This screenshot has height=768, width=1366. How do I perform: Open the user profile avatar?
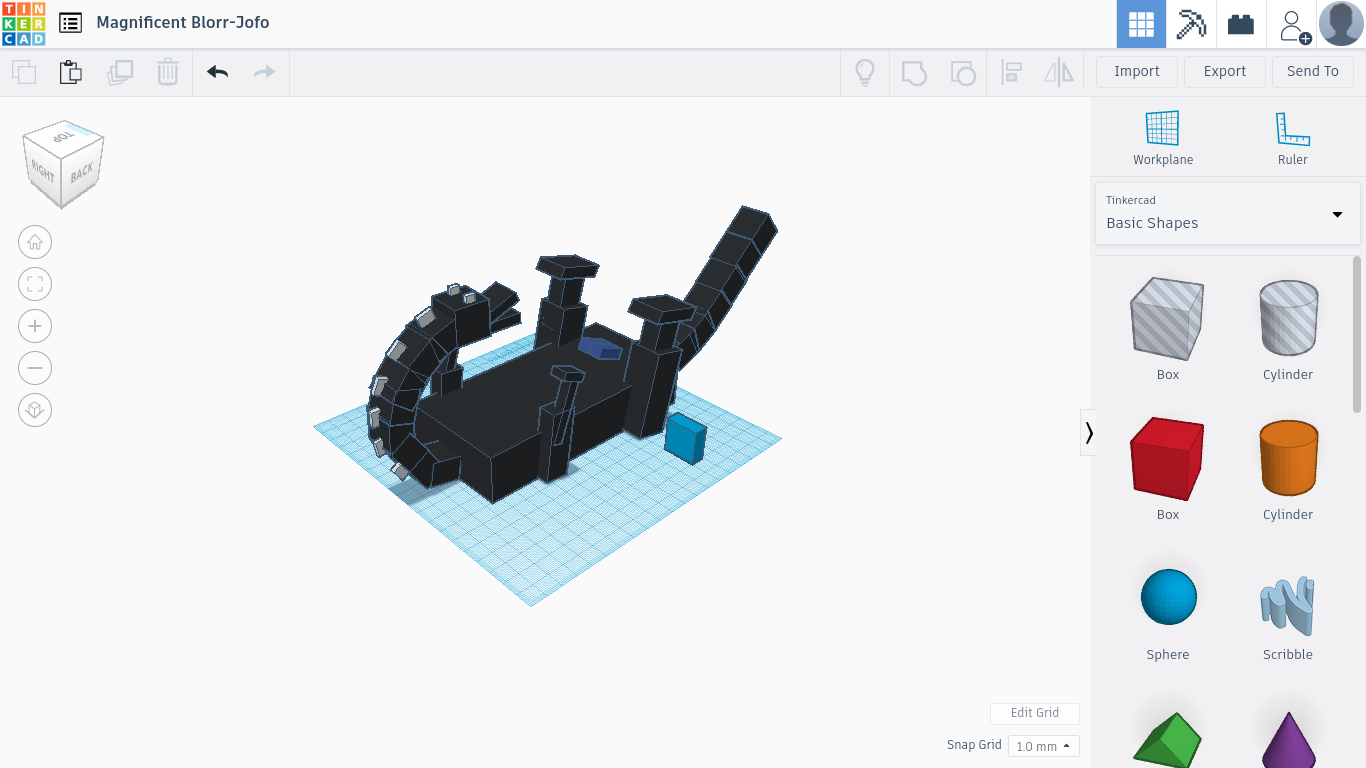coord(1341,24)
